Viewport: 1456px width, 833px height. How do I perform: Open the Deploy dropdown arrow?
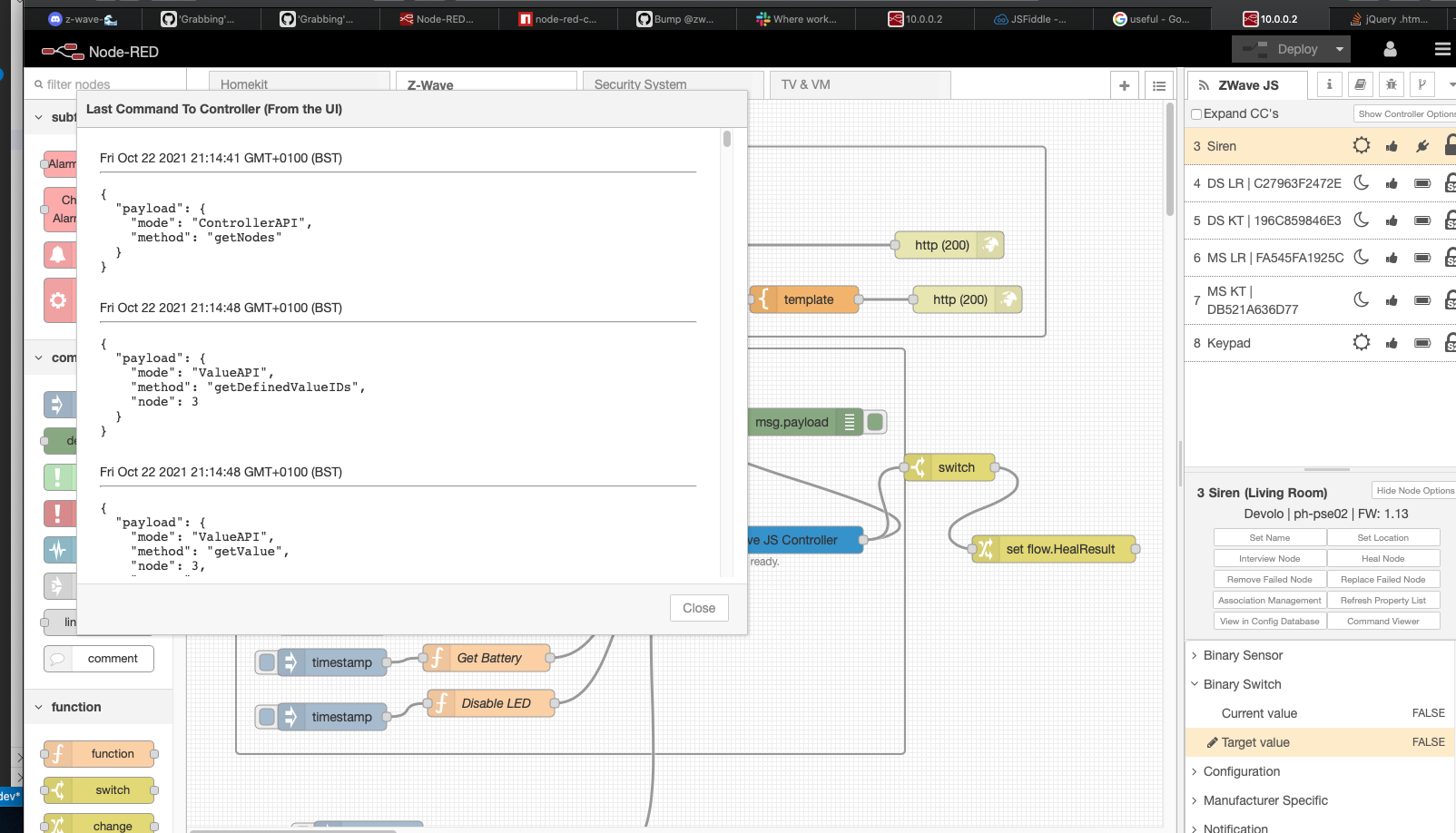[1340, 49]
